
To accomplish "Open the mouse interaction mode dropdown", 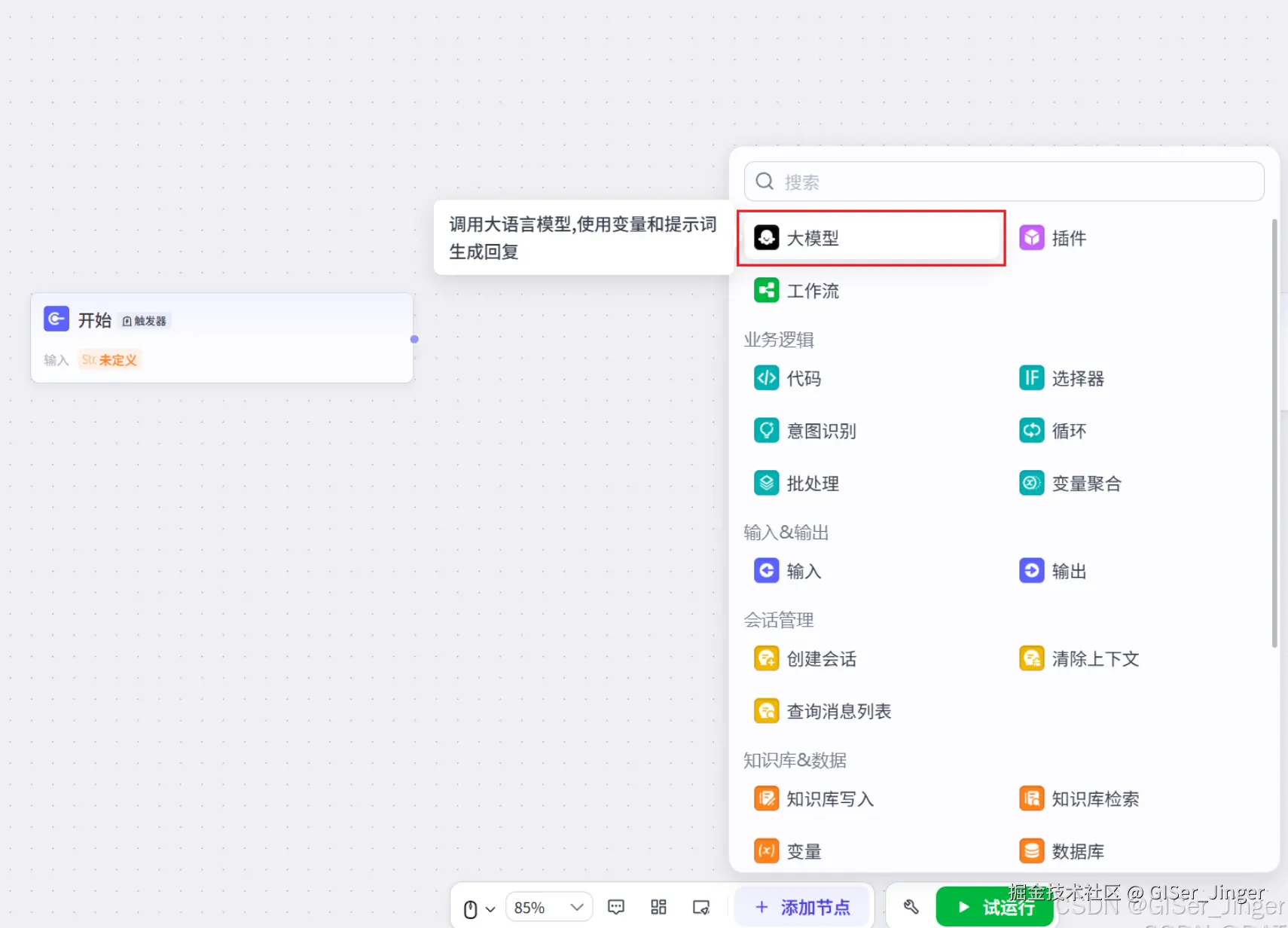I will (x=478, y=908).
